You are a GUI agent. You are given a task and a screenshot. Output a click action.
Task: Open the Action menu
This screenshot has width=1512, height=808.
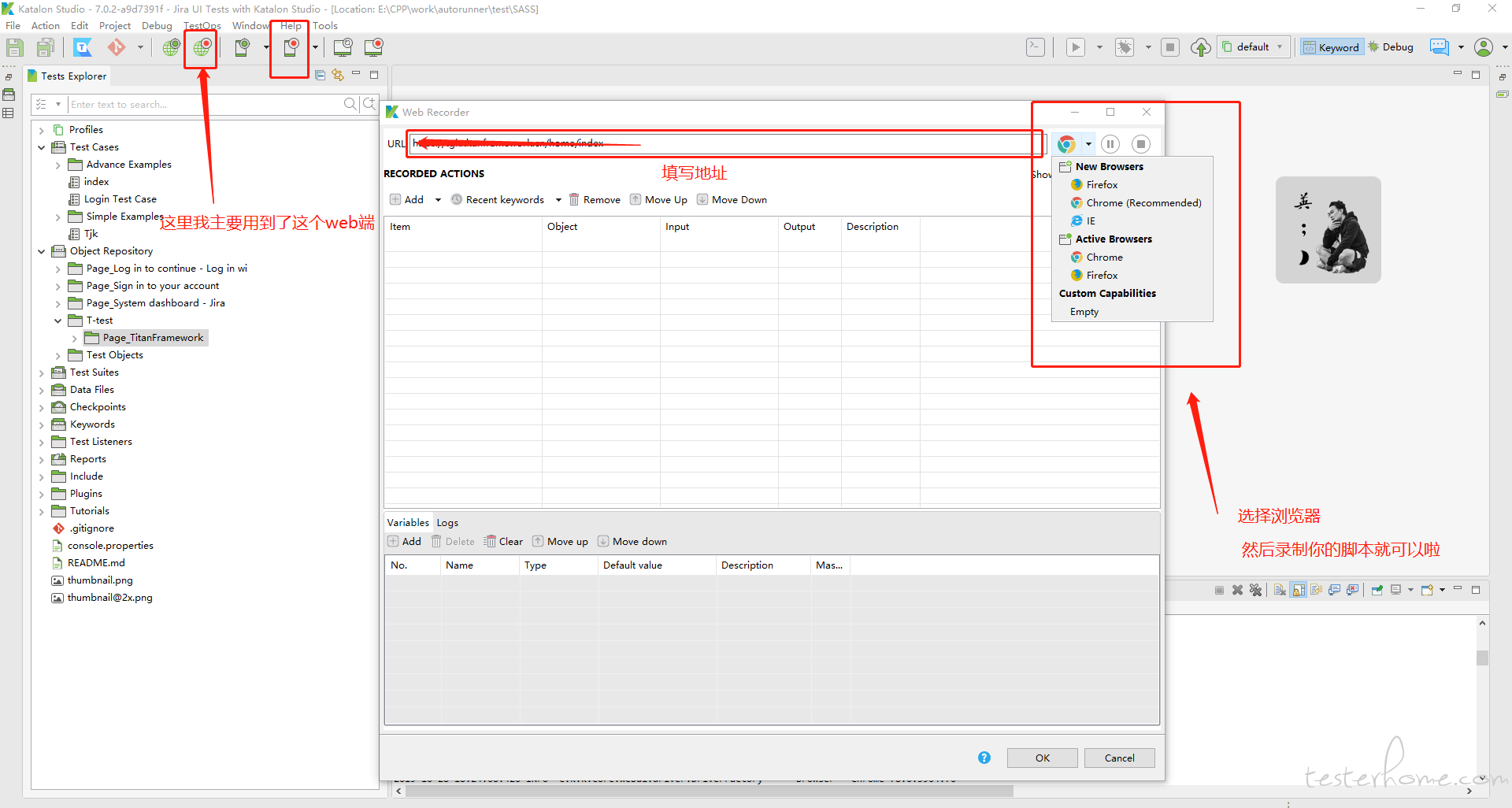(x=45, y=25)
